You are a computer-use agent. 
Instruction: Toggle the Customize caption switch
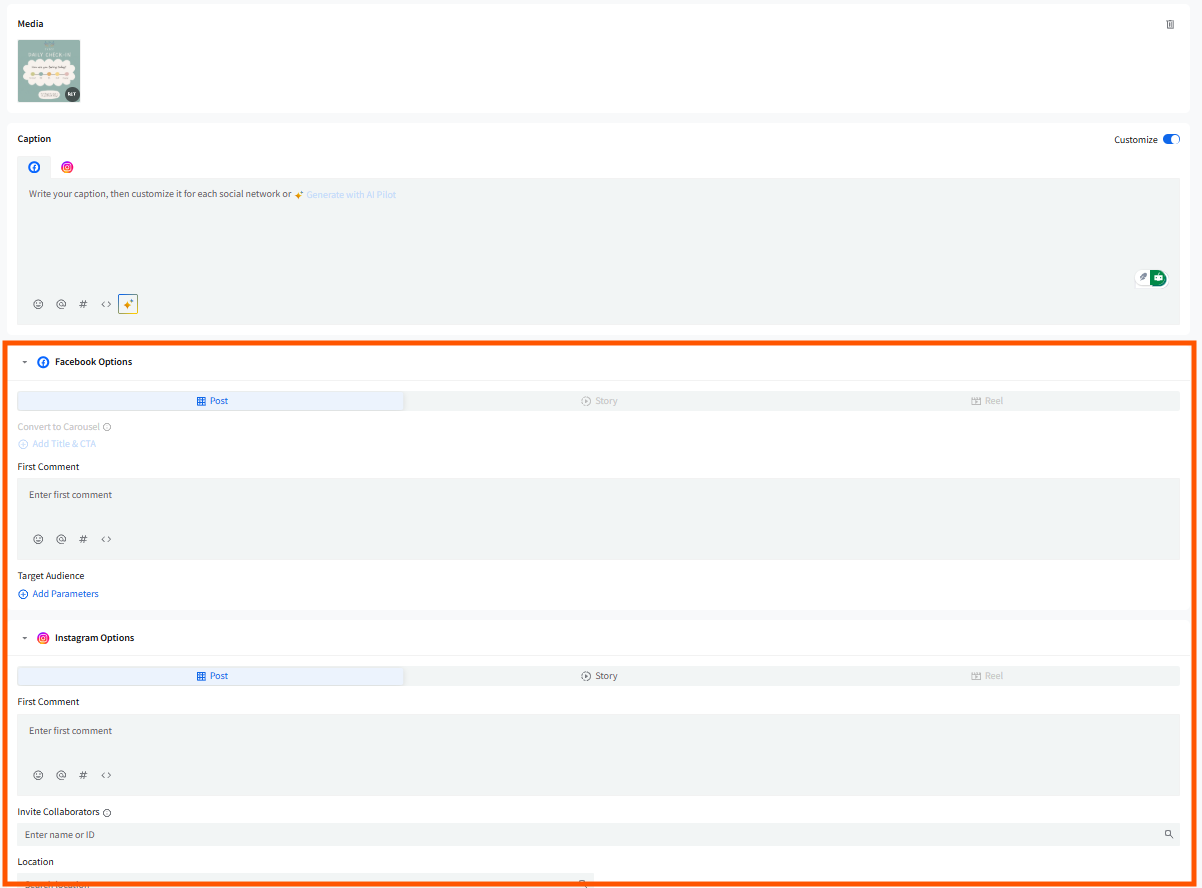click(x=1171, y=140)
